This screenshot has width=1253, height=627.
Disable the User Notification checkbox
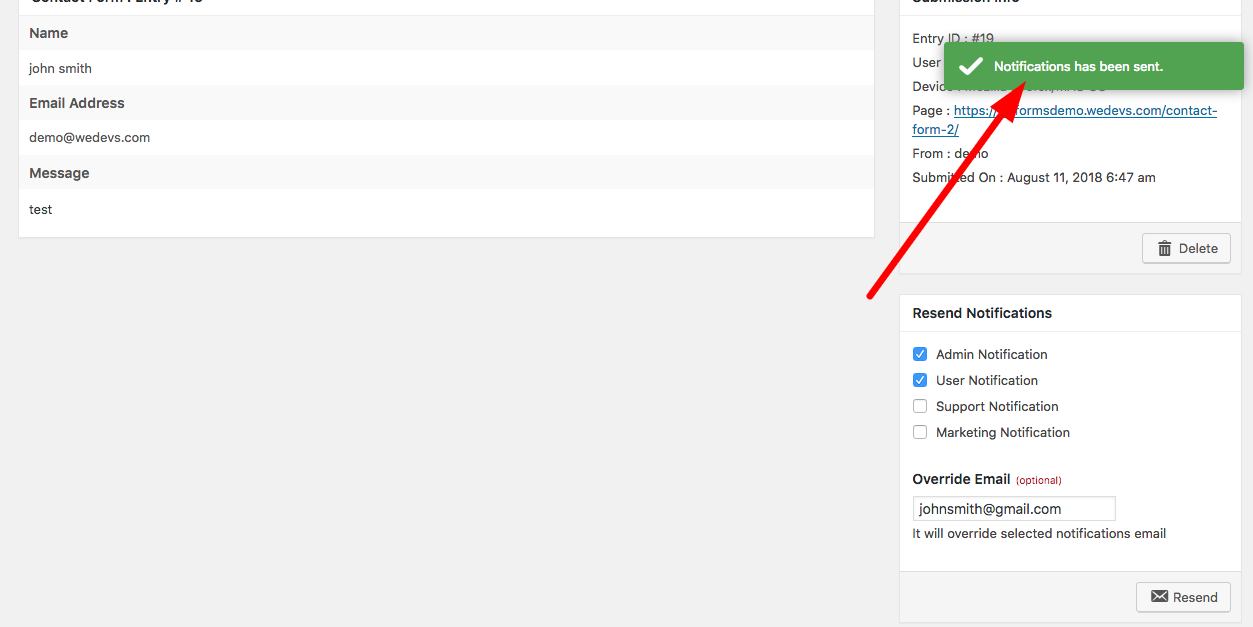(x=919, y=380)
